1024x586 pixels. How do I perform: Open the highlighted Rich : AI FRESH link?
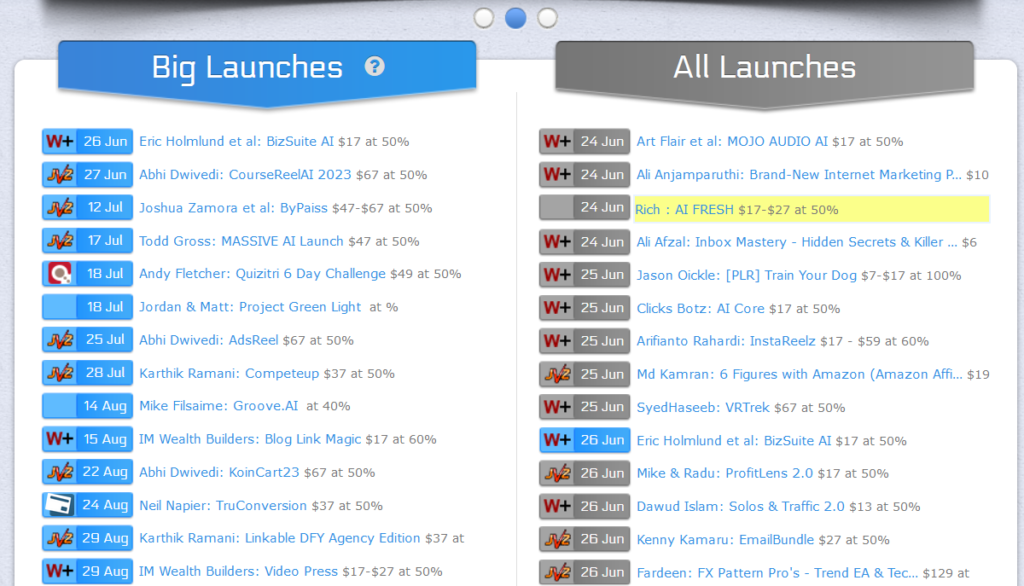click(684, 210)
